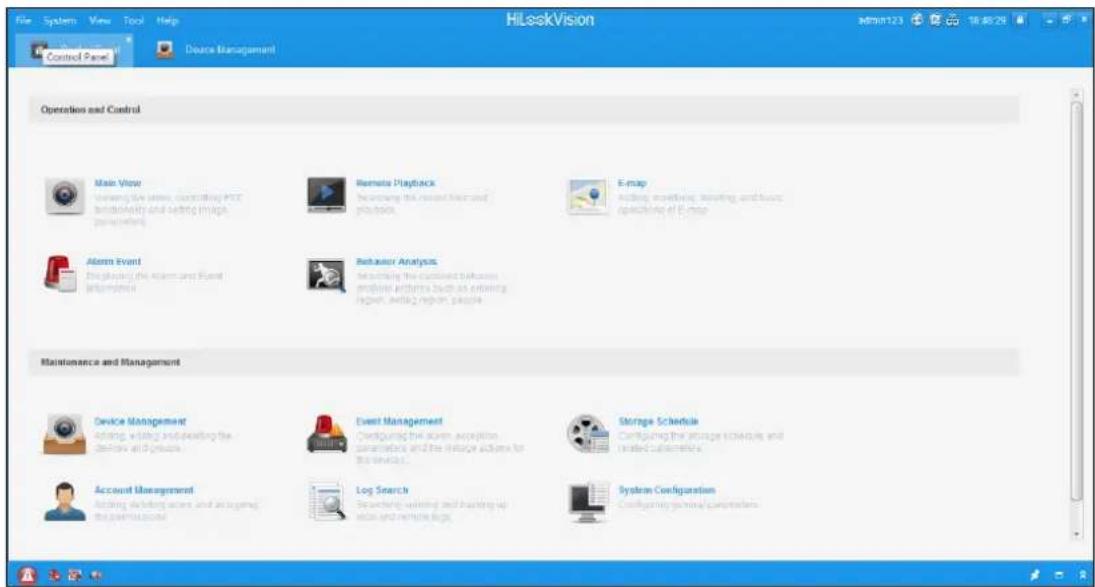Screen dimensions: 1095x587
Task: Open the System Configuration computer icon
Action: (587, 502)
